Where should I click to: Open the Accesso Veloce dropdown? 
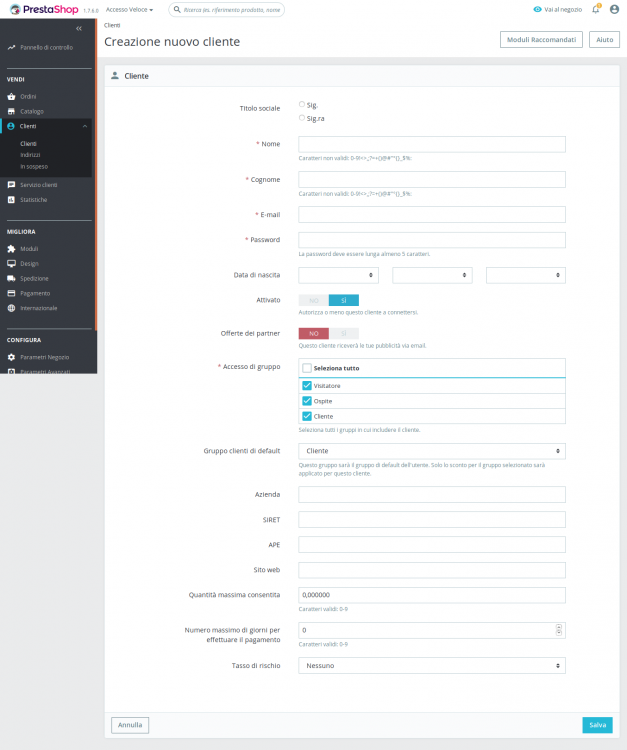click(130, 10)
